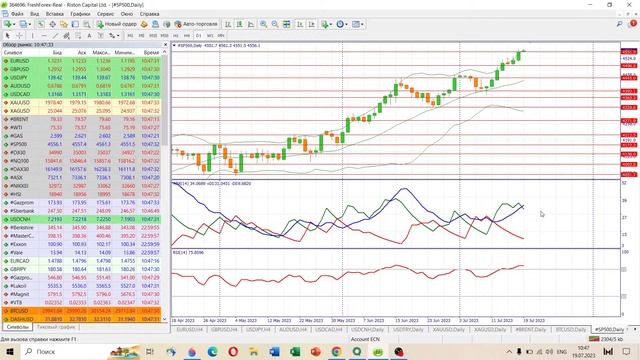Select the text tool 'A'
640x360 pixels.
[x=89, y=36]
